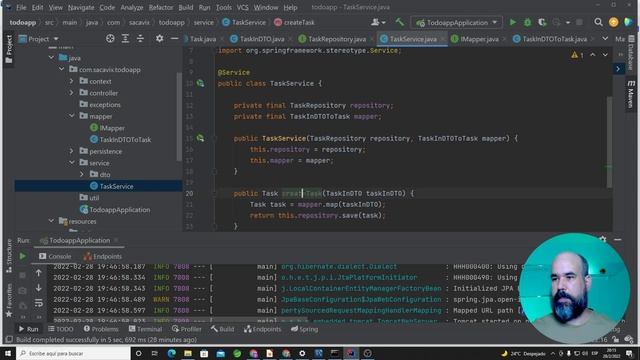Hide Run panel with minimize icon
This screenshot has height=360, width=640.
click(618, 240)
